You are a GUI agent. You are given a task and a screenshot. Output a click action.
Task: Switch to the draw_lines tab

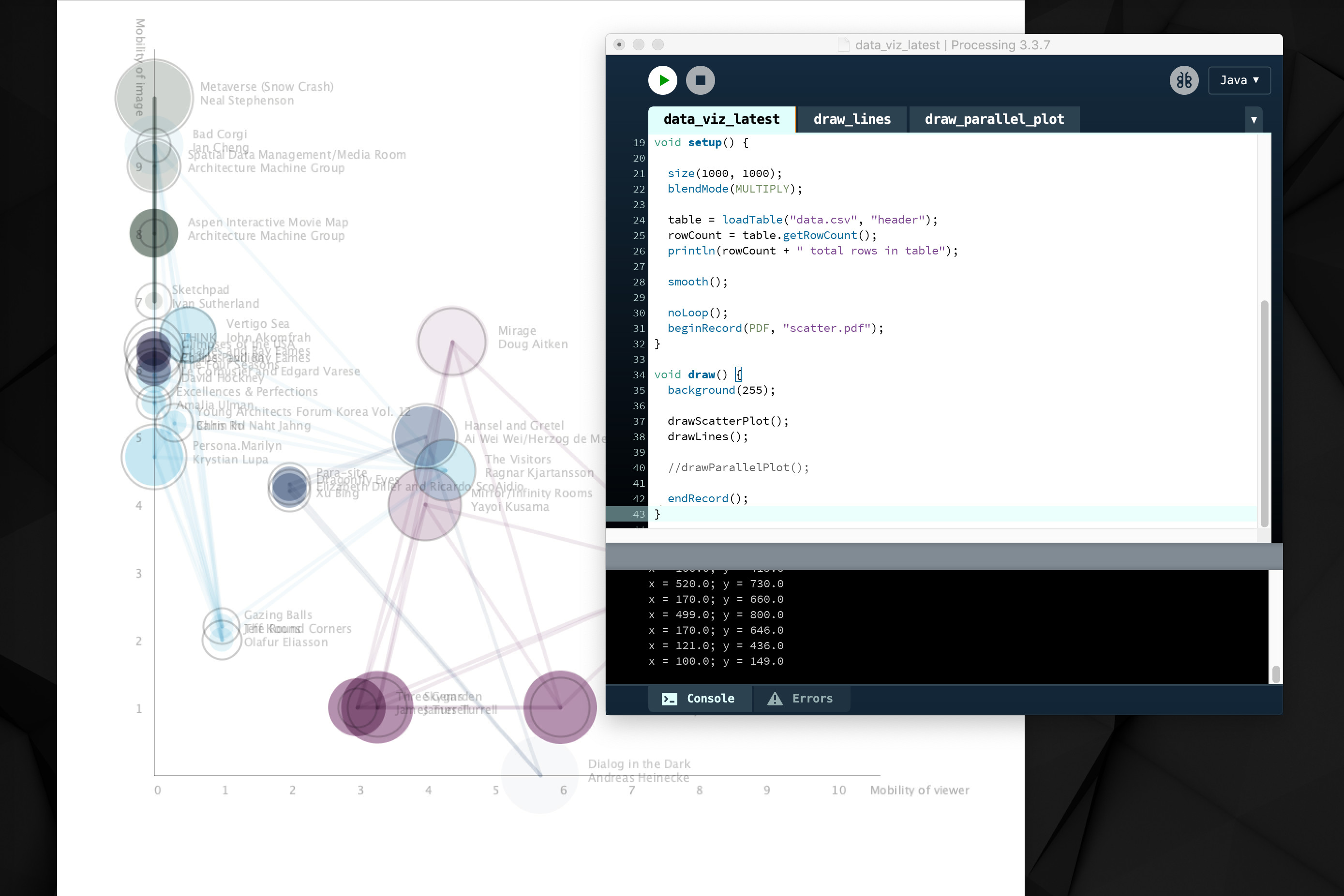click(x=851, y=119)
